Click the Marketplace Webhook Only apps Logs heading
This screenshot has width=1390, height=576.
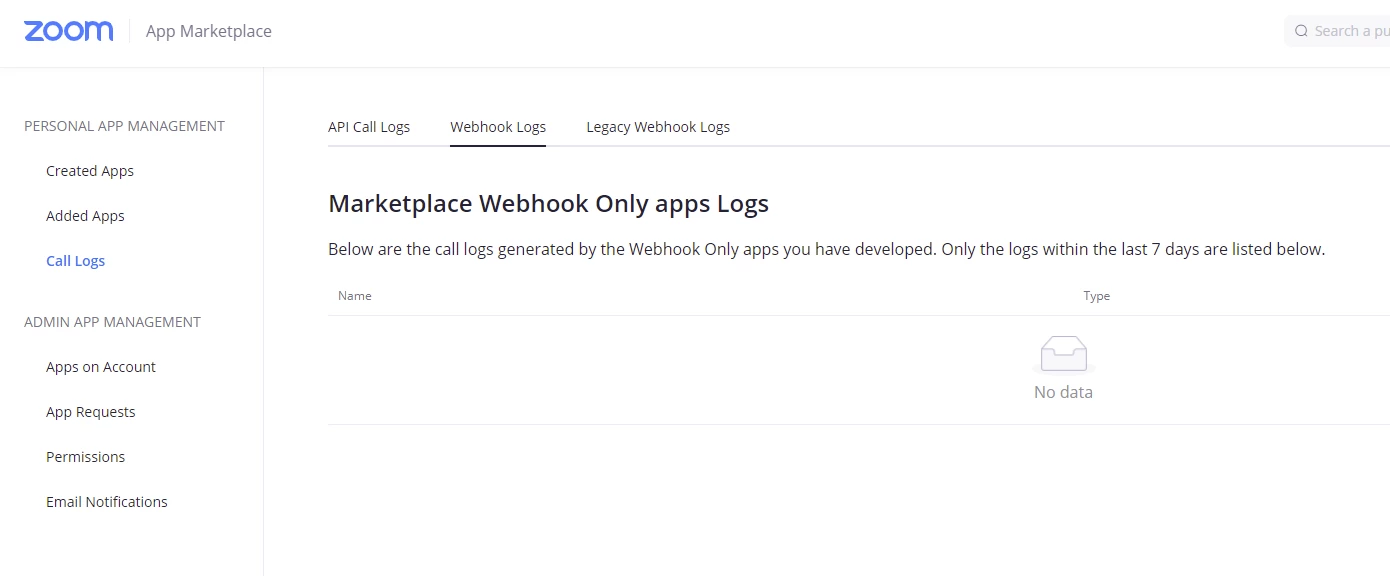548,204
